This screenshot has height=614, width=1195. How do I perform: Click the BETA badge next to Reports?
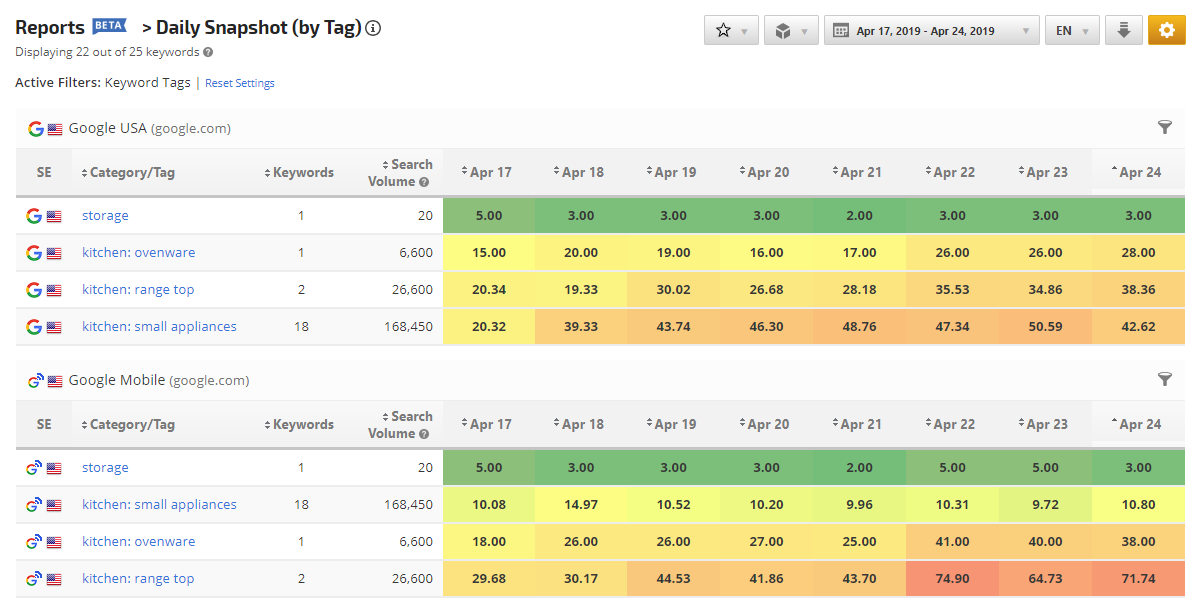109,25
